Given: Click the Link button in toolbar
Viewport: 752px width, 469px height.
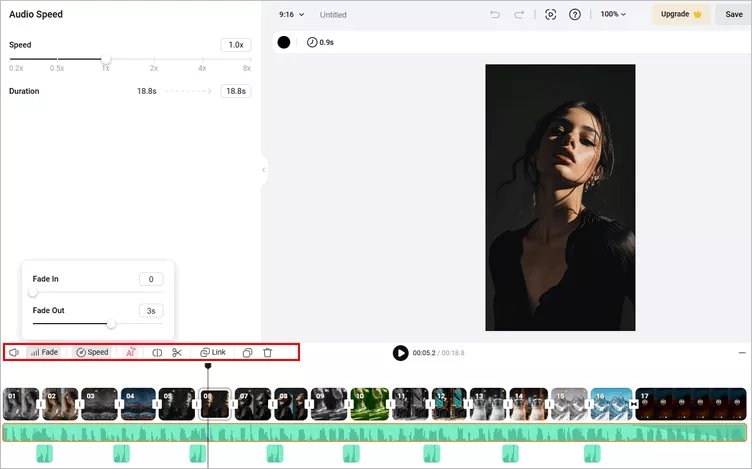Looking at the screenshot, I should point(212,352).
